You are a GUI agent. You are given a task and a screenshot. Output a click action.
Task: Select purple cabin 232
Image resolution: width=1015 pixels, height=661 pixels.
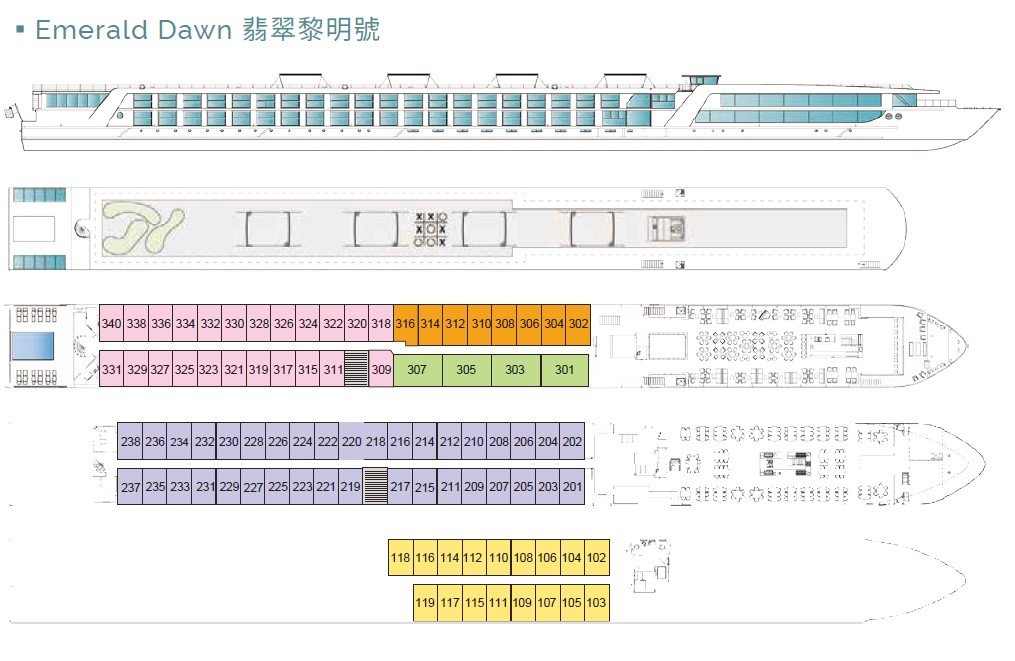[x=204, y=442]
